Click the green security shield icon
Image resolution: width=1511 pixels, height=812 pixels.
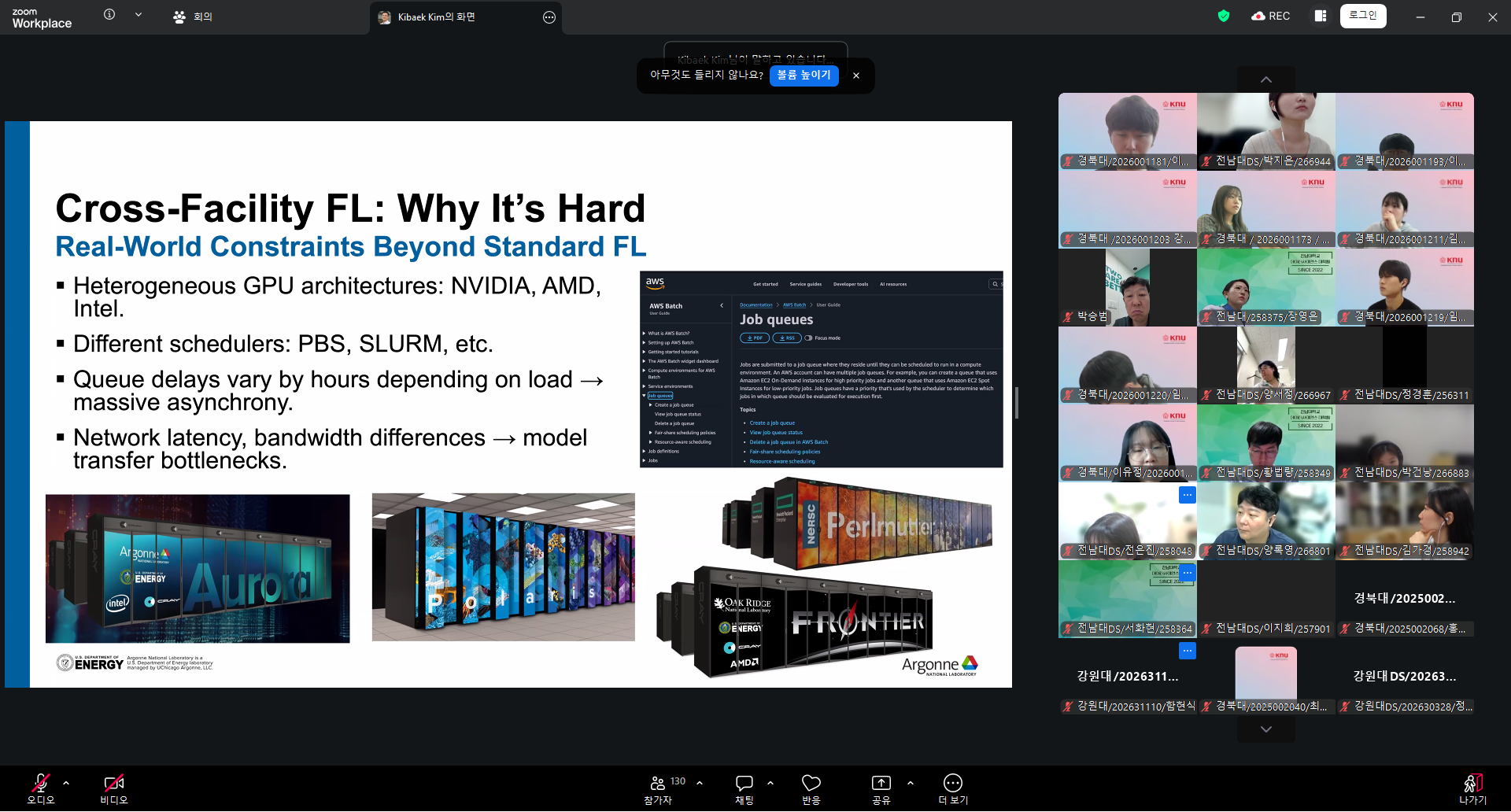click(1223, 16)
